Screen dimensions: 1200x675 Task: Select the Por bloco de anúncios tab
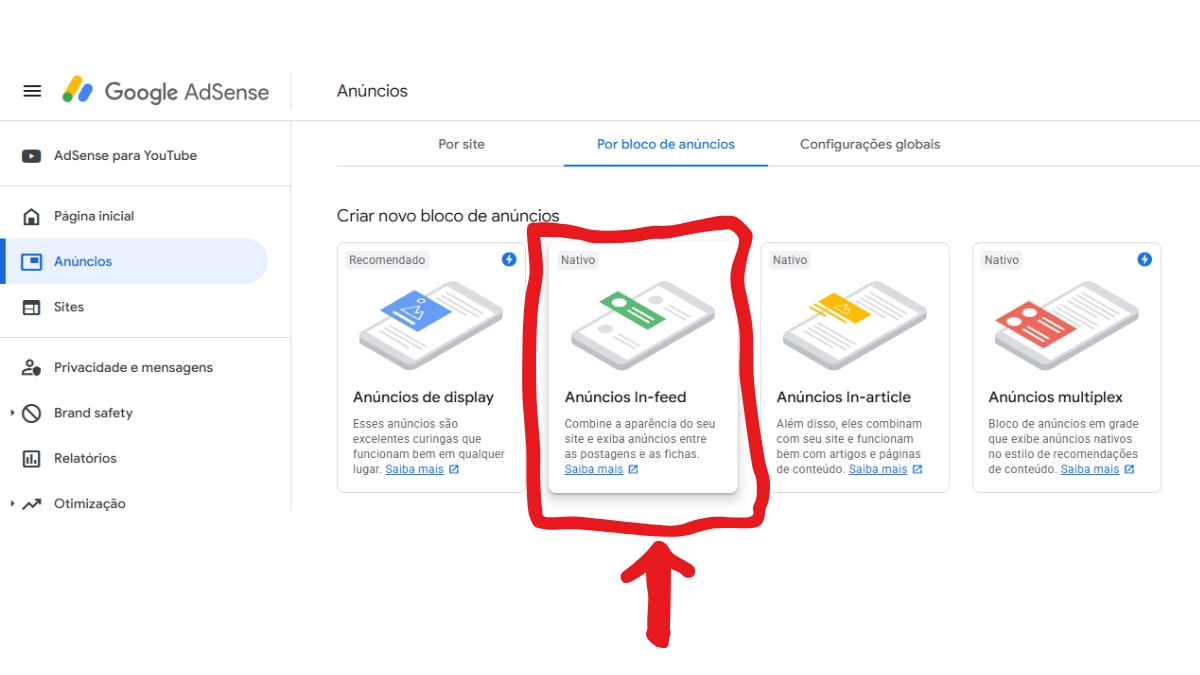tap(666, 144)
